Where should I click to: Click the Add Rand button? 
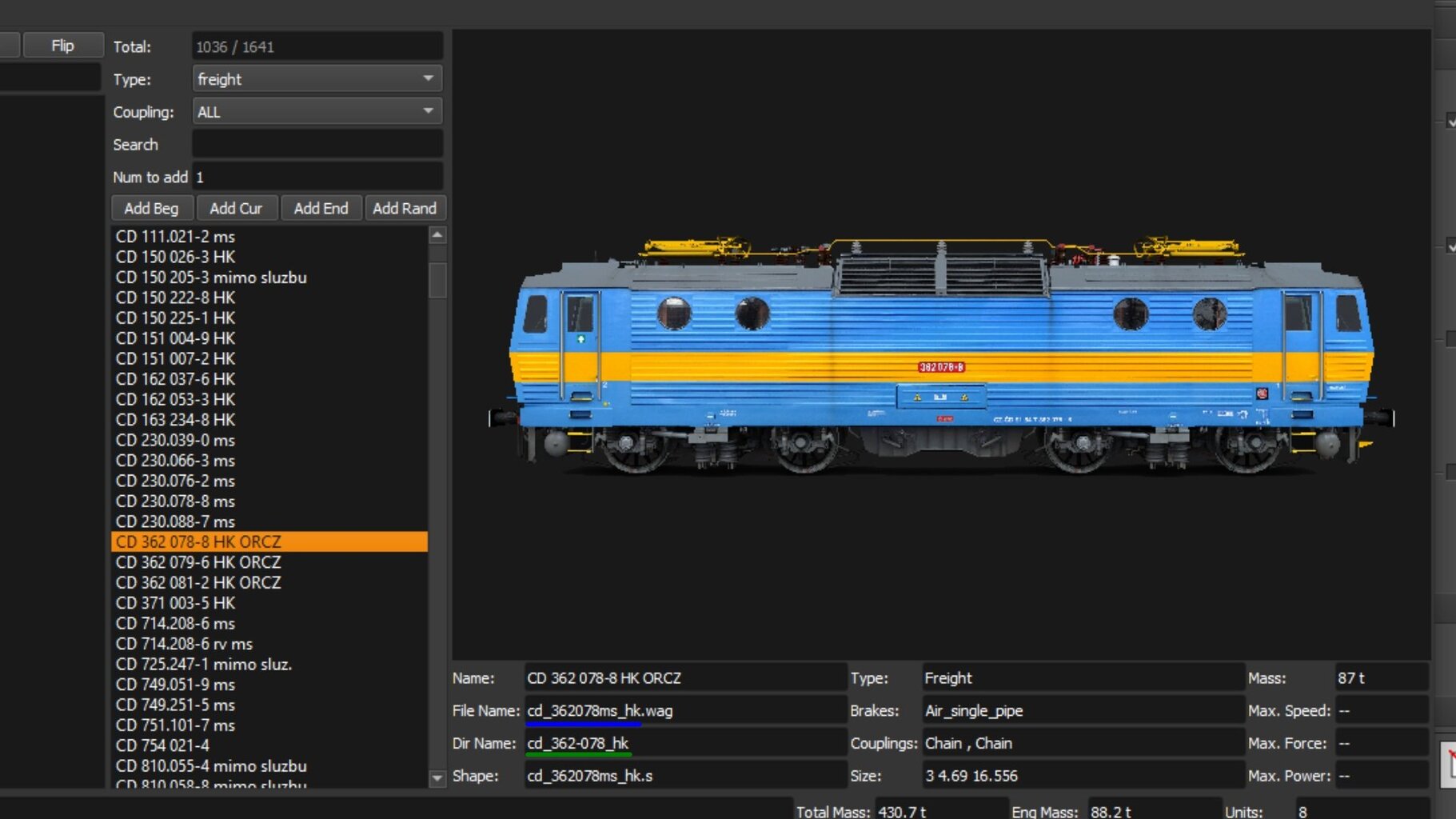click(x=404, y=208)
